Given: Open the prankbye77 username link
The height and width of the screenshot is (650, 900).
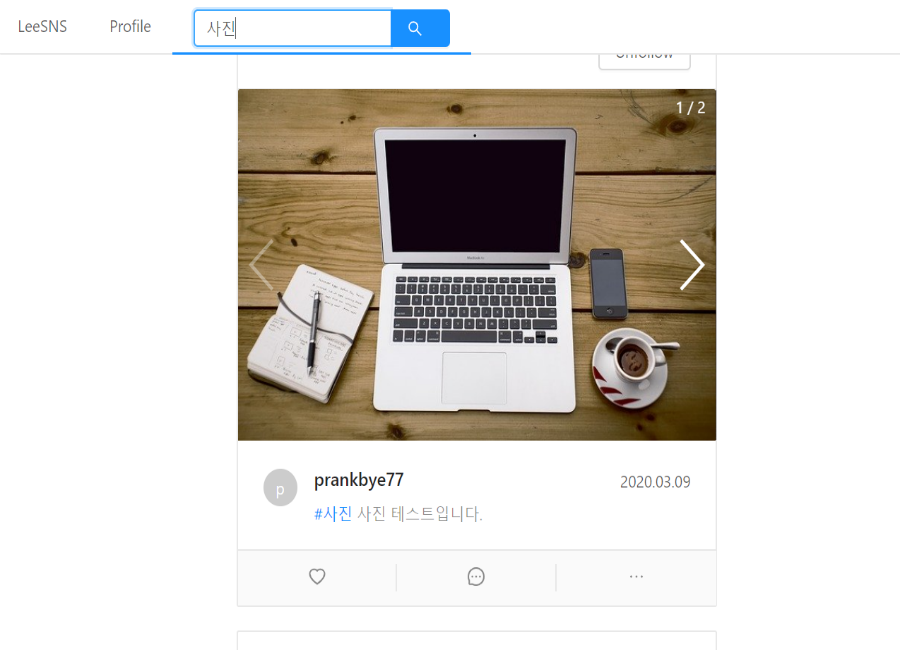Looking at the screenshot, I should [359, 480].
